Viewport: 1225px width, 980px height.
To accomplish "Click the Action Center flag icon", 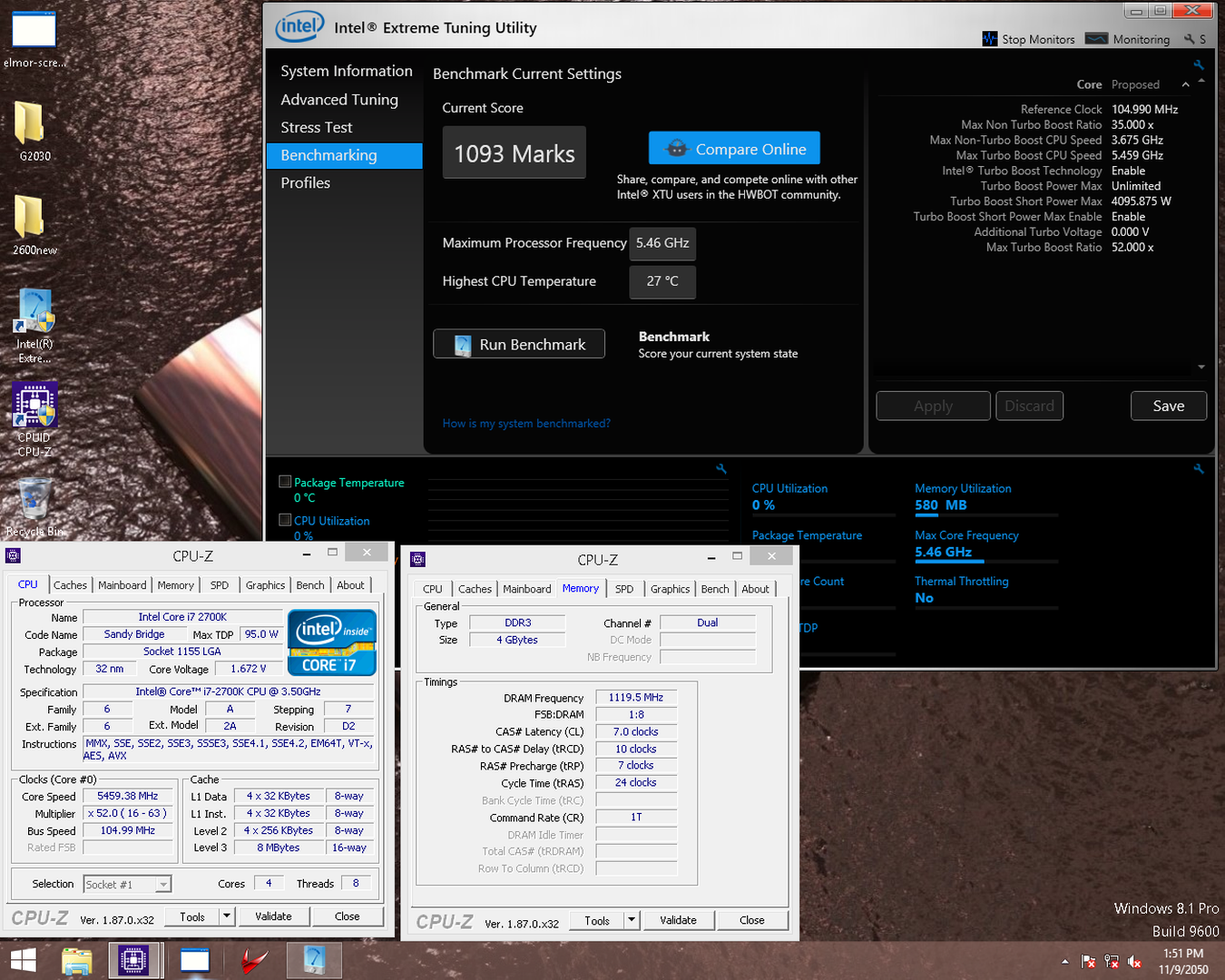I will click(1088, 962).
